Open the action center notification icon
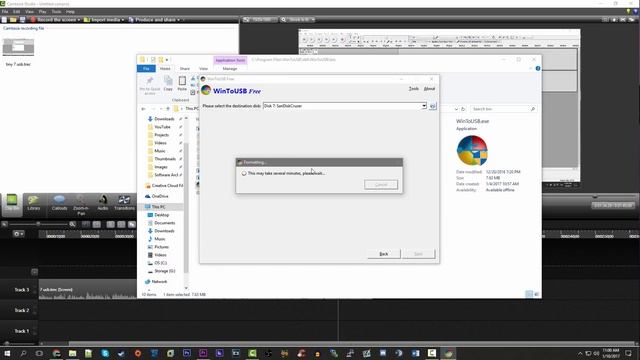The height and width of the screenshot is (360, 640). pyautogui.click(x=629, y=353)
